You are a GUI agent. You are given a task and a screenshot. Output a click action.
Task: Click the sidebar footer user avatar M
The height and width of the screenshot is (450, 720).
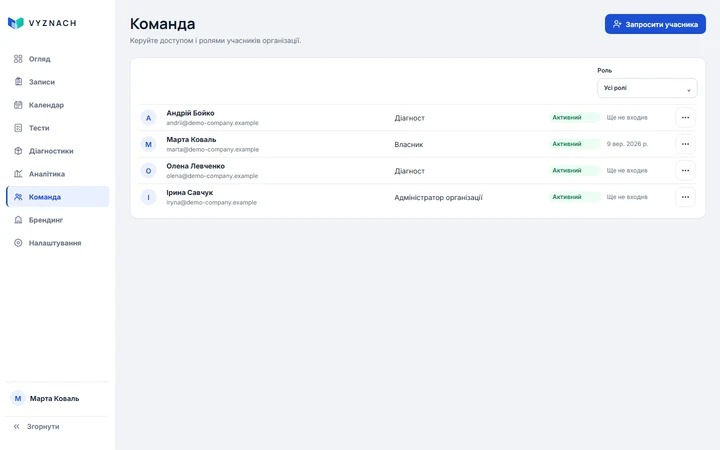[18, 398]
